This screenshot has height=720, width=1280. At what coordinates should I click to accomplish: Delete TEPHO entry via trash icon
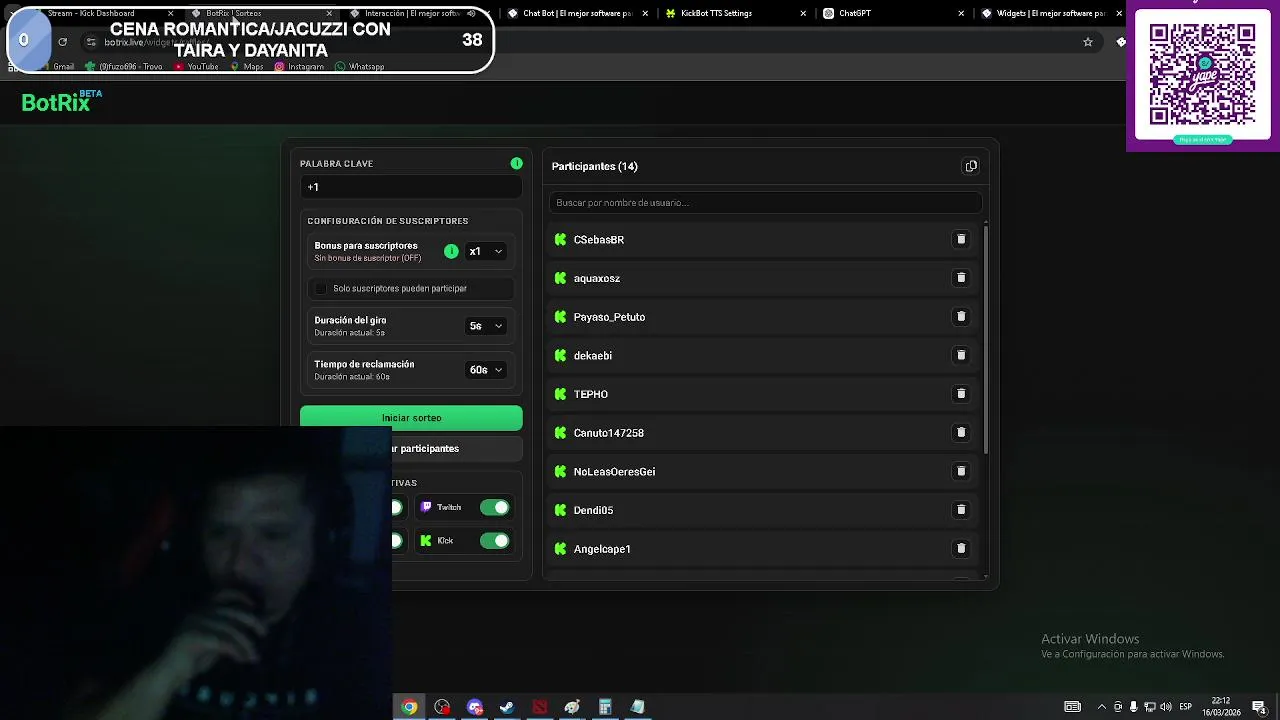click(x=961, y=394)
